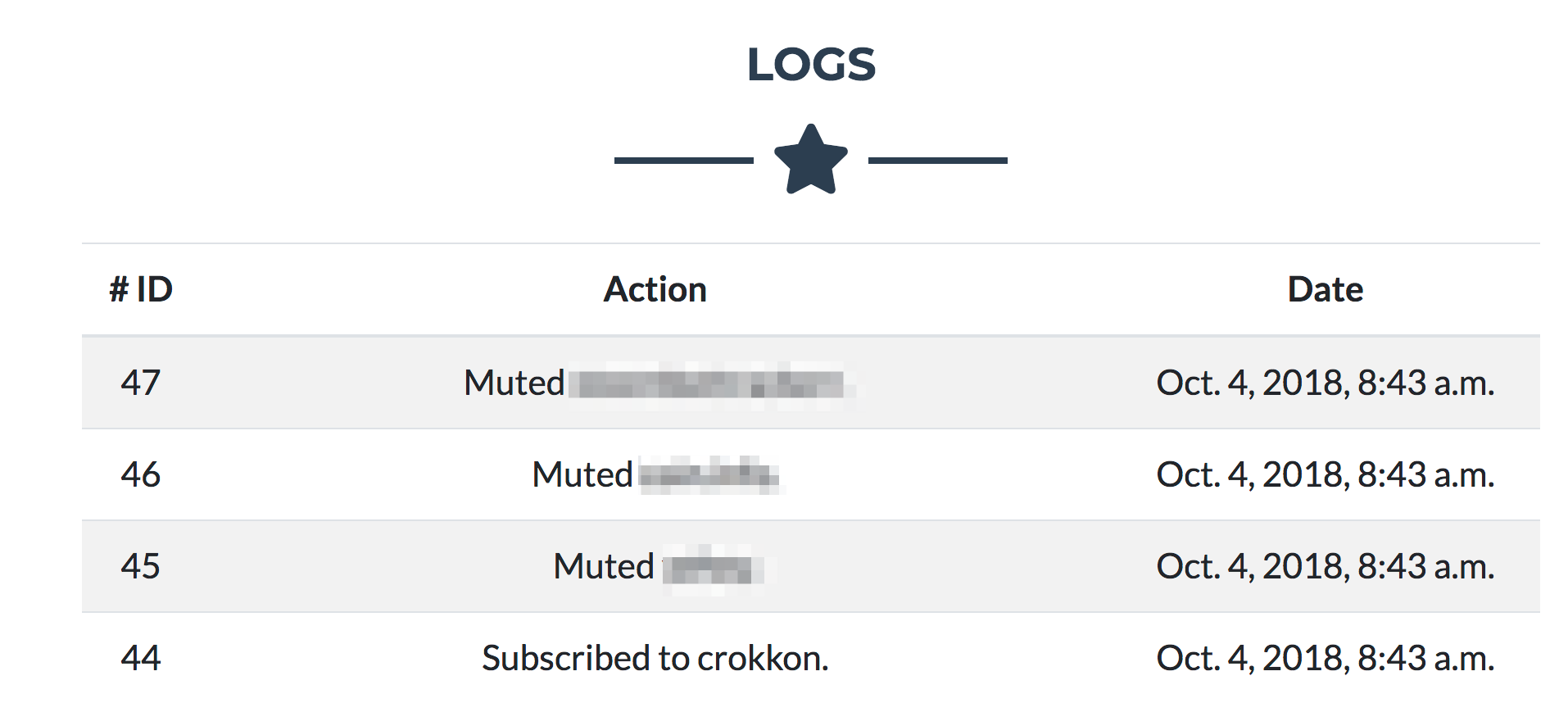Click the blurred username in row 45
The height and width of the screenshot is (703, 1568).
(x=713, y=567)
